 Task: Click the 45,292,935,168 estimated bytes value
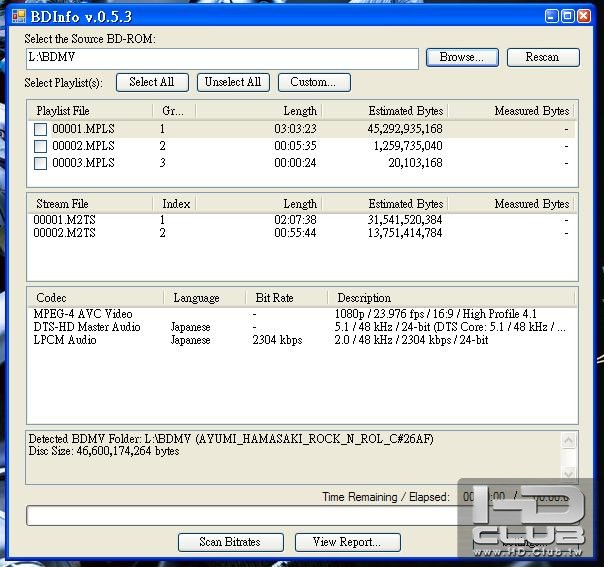pyautogui.click(x=405, y=129)
